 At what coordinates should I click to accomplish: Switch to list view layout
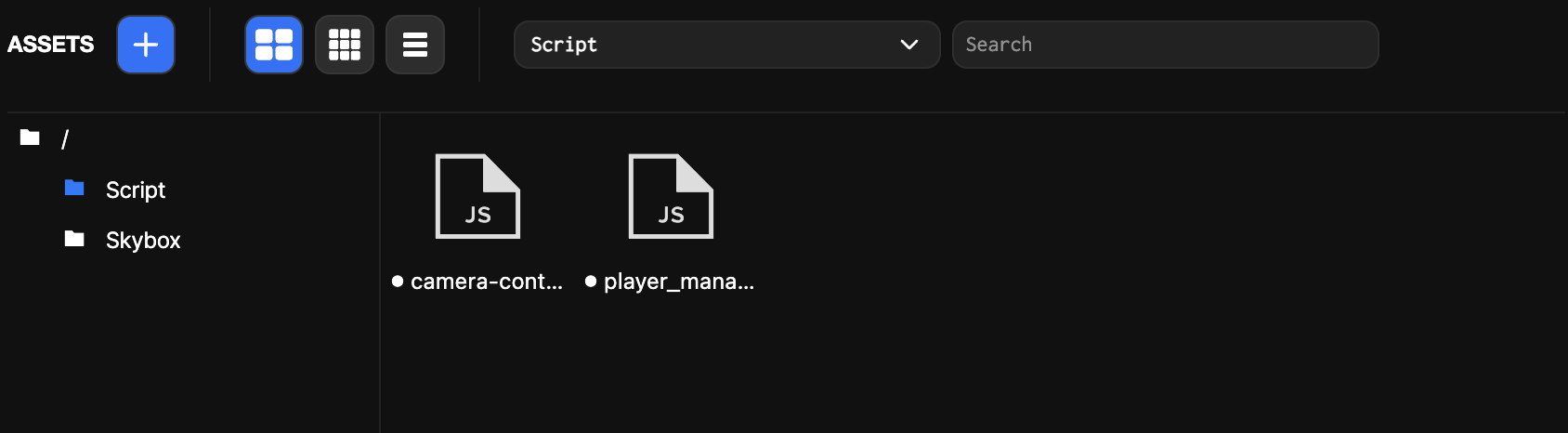click(x=415, y=45)
